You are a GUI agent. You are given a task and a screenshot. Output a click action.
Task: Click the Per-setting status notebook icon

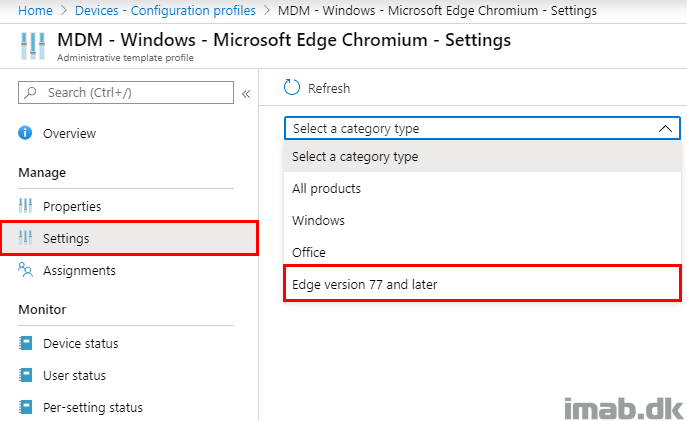(25, 407)
